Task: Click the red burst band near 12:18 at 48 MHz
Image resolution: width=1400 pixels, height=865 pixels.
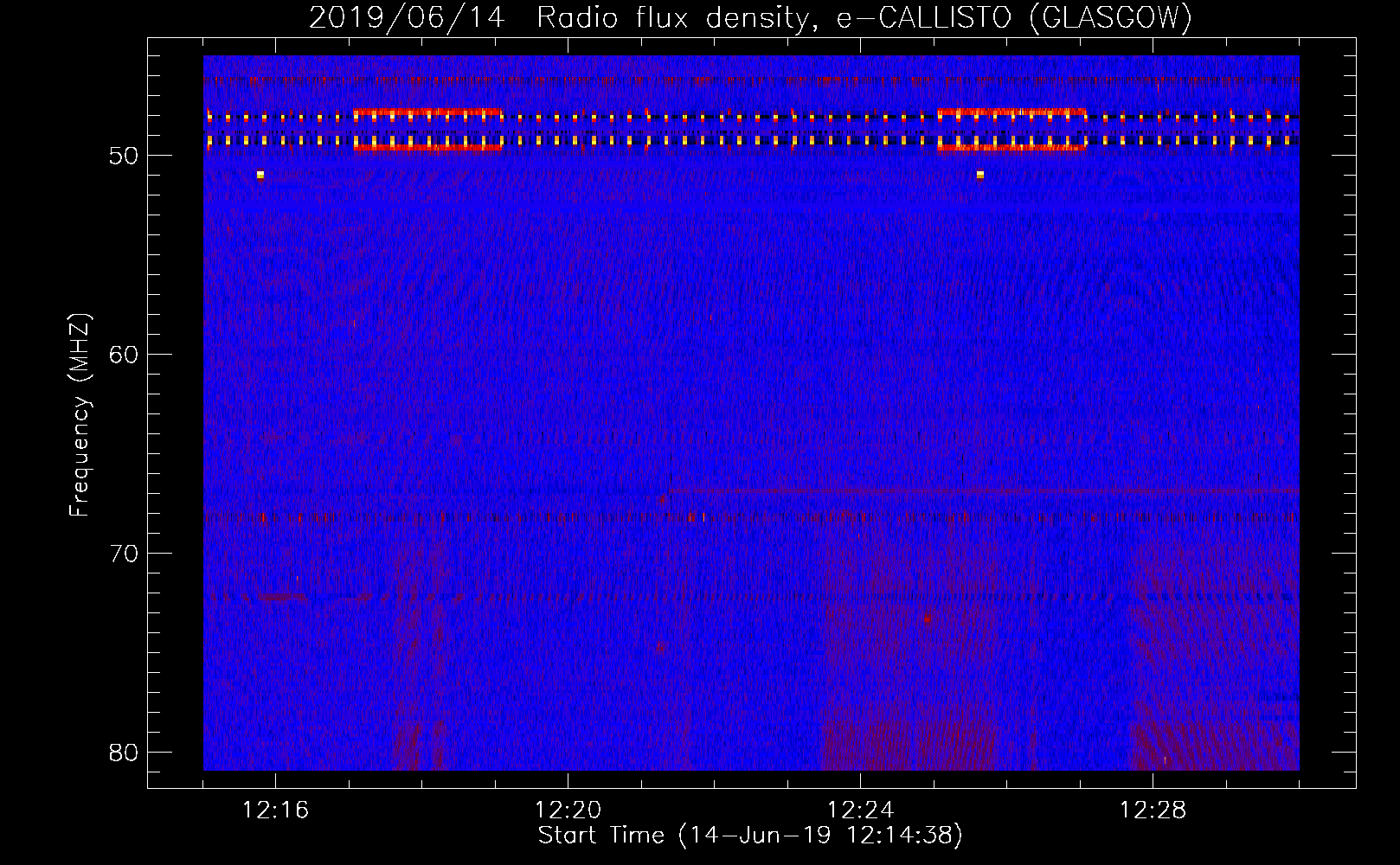Action: pos(427,112)
